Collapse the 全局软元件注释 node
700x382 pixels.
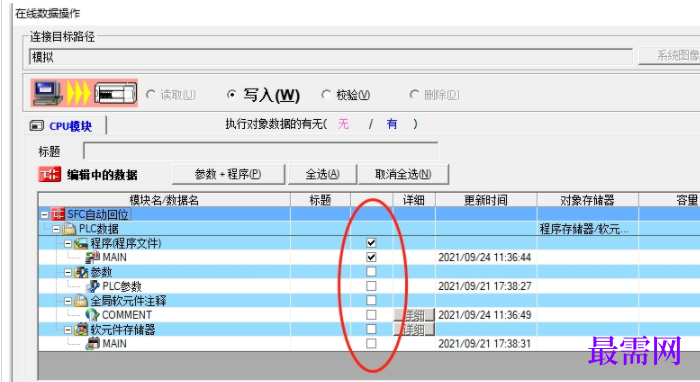click(68, 301)
